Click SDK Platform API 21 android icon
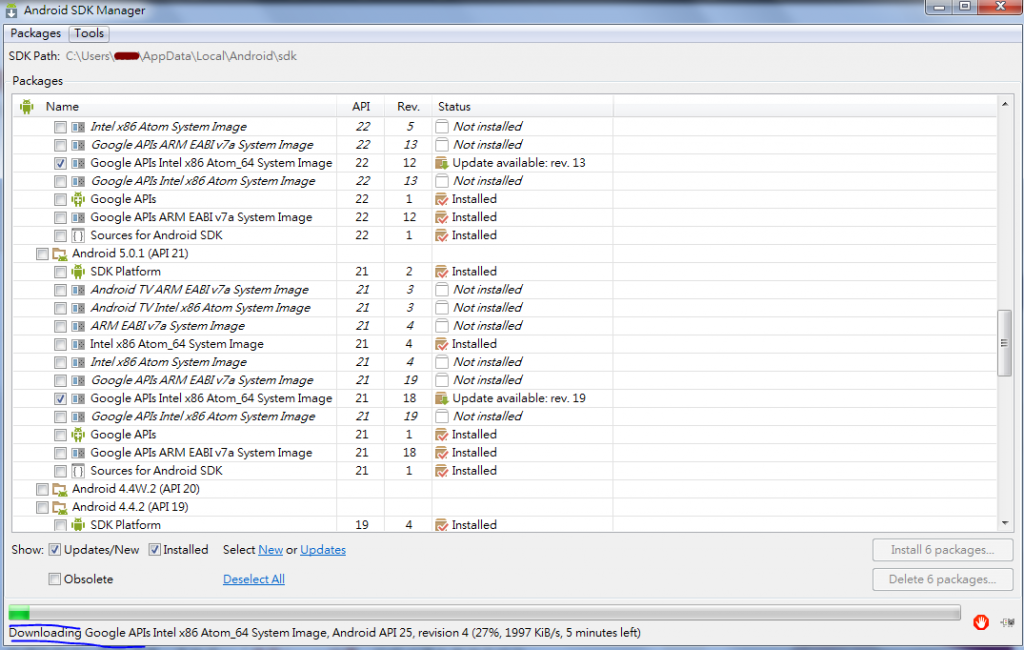This screenshot has height=650, width=1024. [78, 272]
